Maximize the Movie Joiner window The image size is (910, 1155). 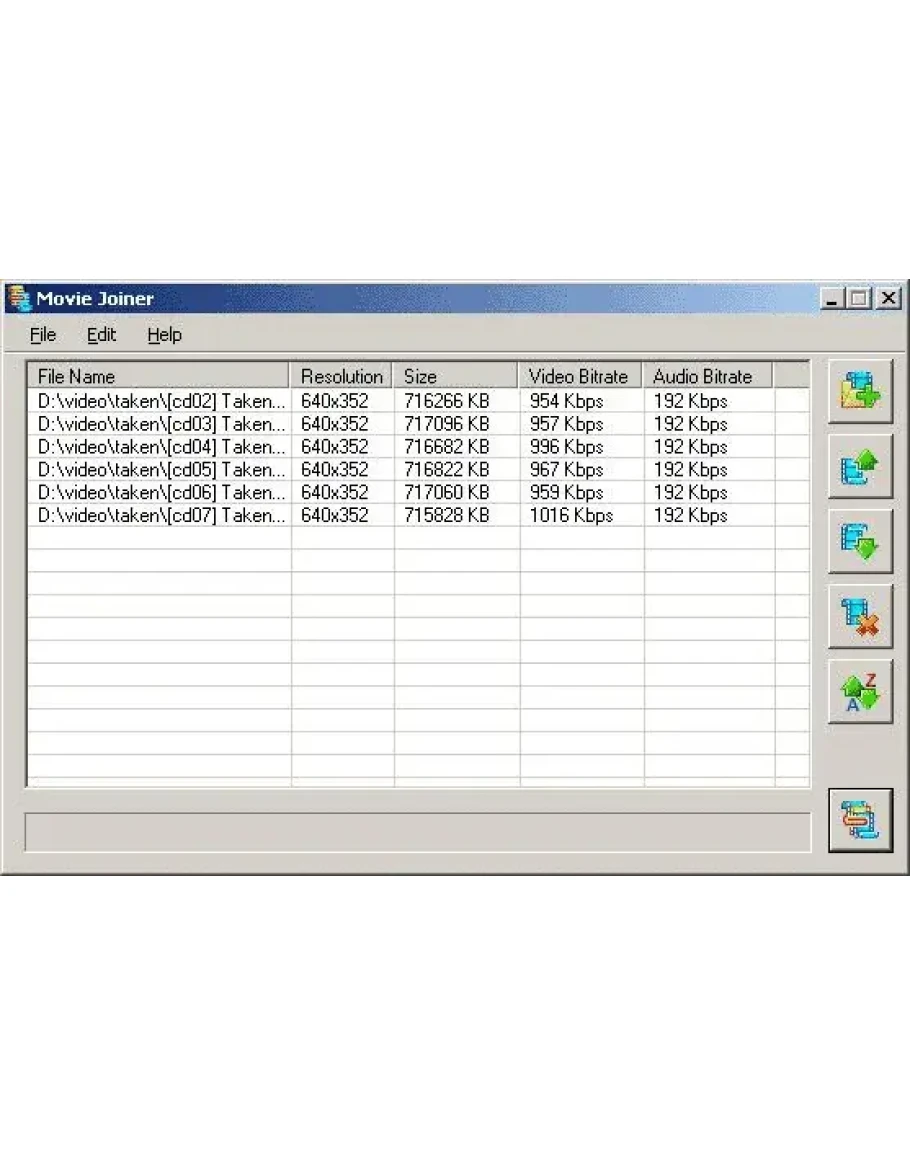click(860, 298)
